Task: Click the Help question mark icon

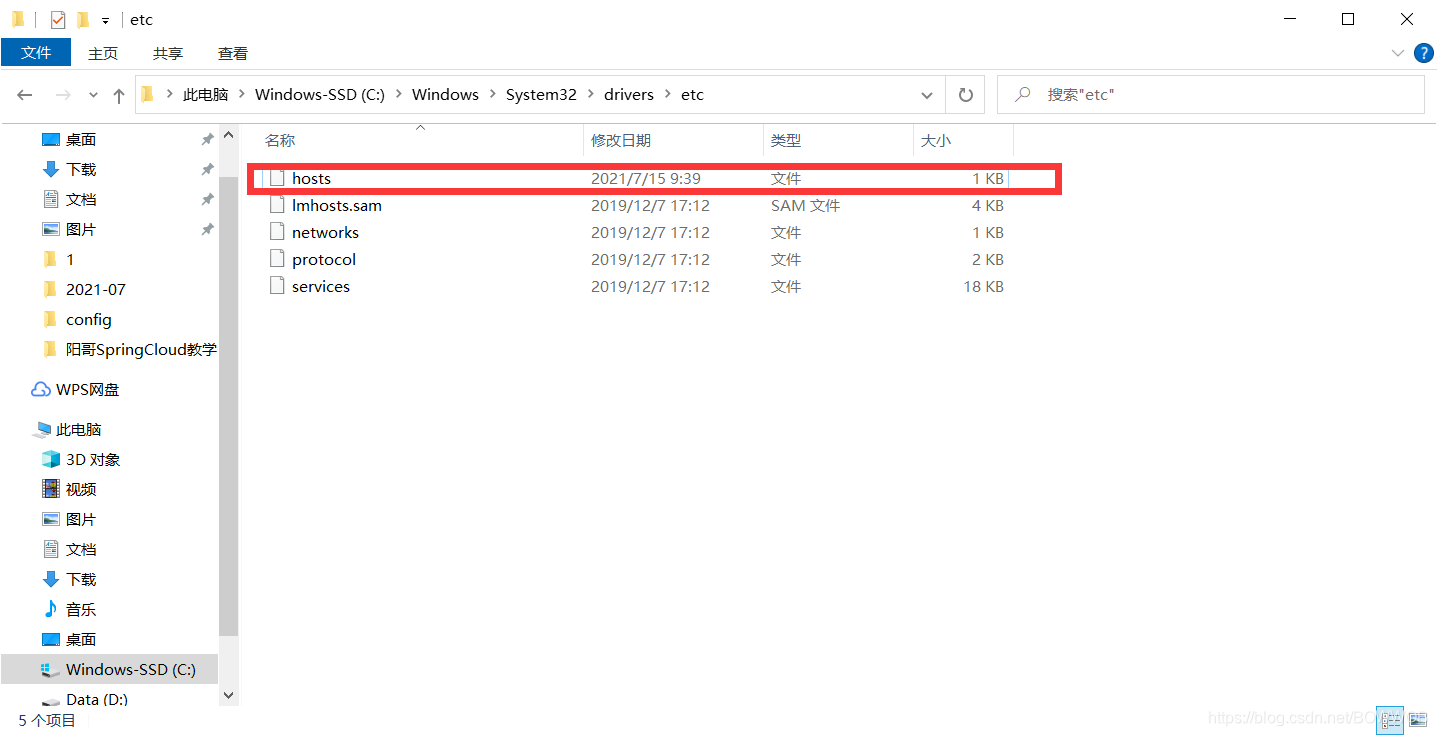Action: point(1423,53)
